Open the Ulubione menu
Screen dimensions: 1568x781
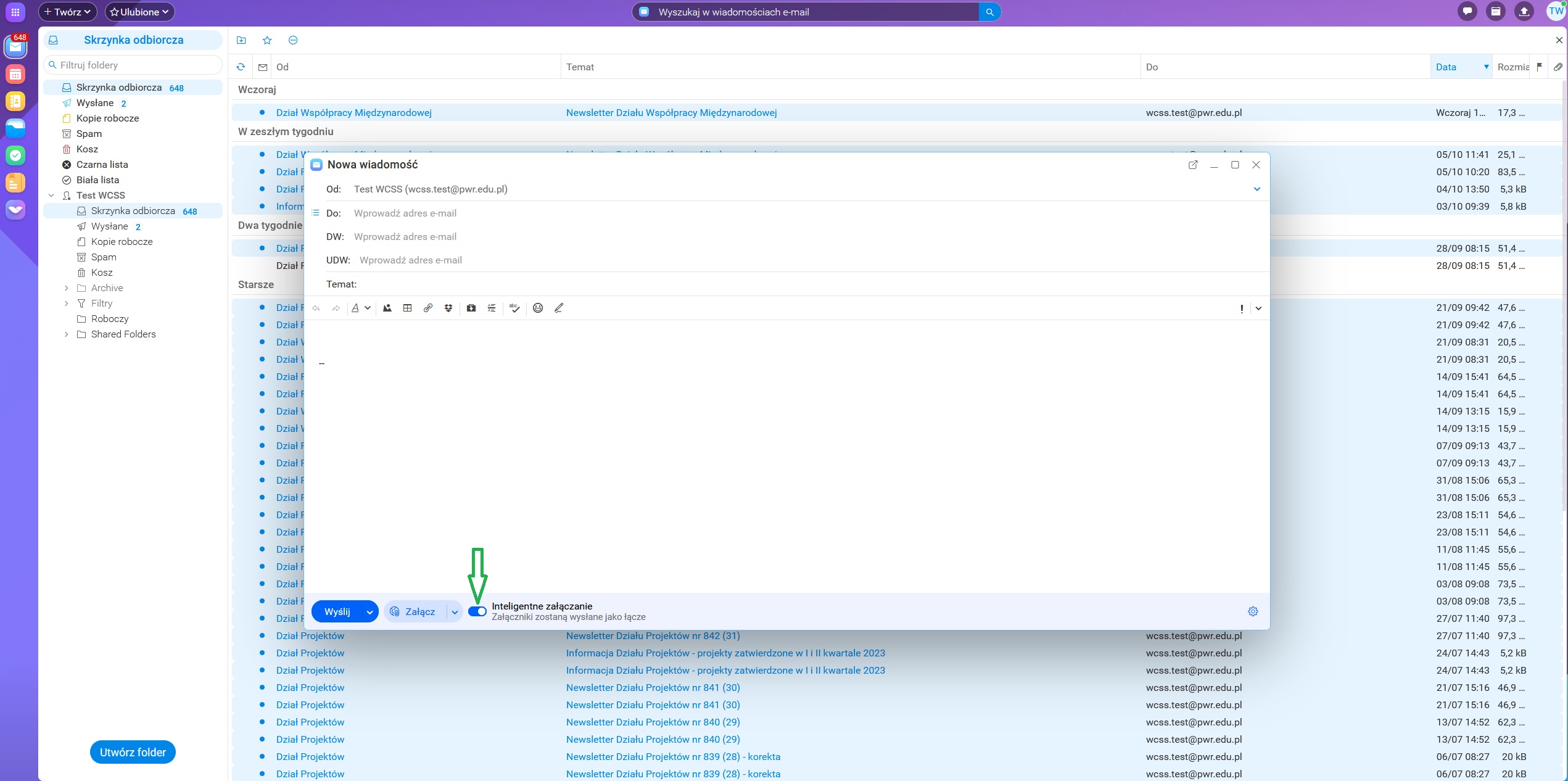[x=139, y=12]
